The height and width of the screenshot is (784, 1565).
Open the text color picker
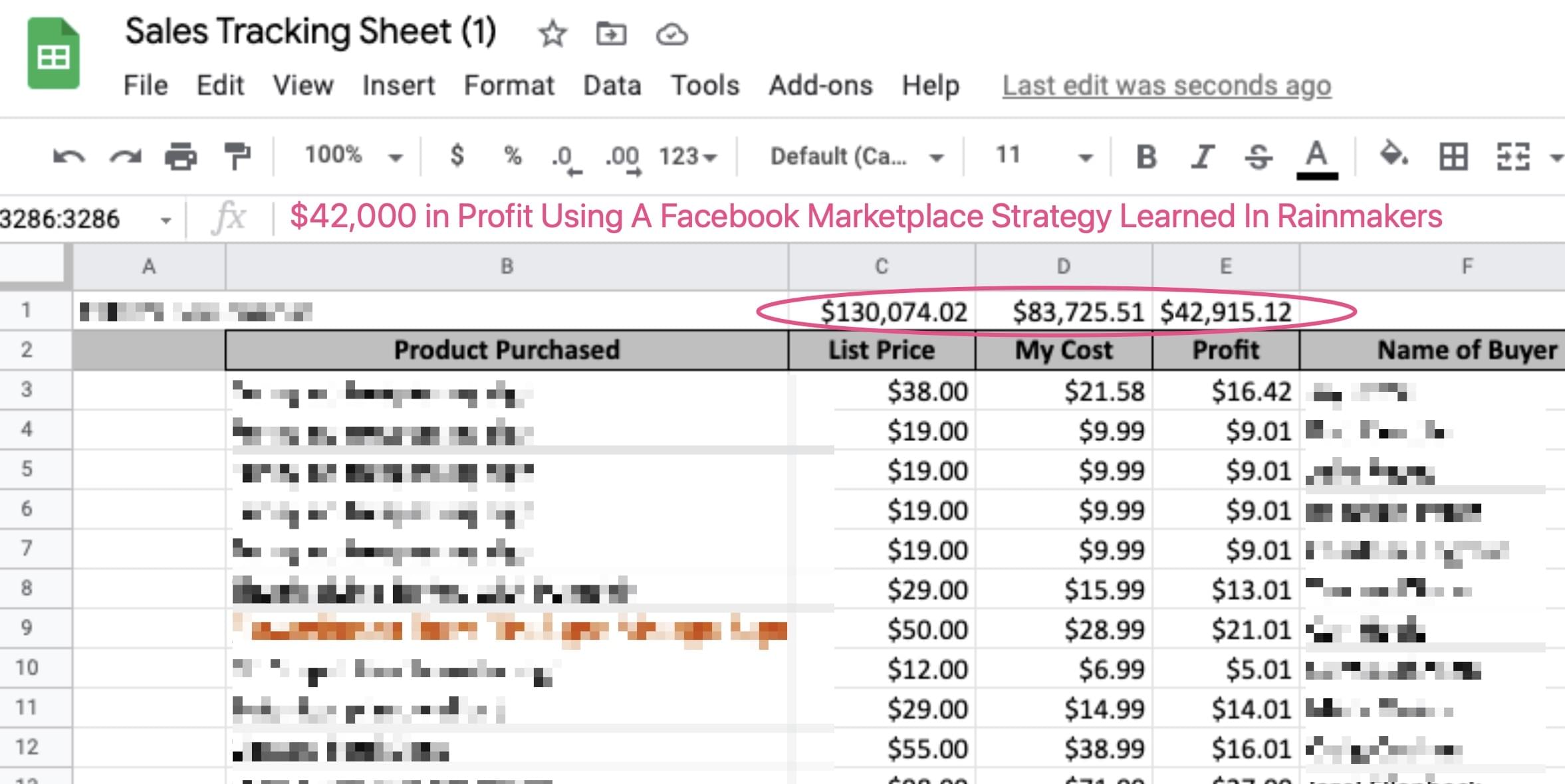1316,159
